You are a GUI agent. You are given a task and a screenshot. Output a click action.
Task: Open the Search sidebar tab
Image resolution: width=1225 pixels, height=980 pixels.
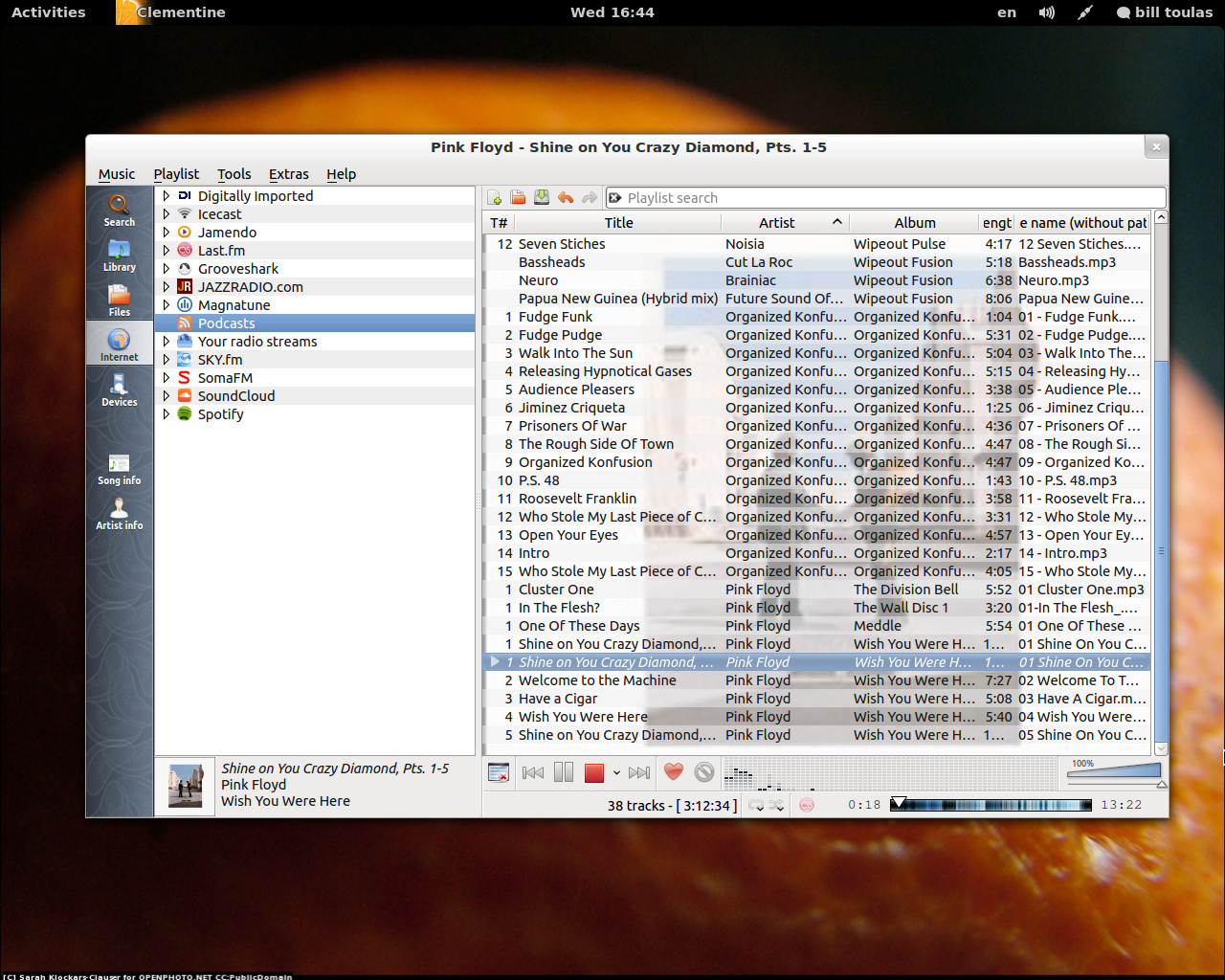coord(120,210)
